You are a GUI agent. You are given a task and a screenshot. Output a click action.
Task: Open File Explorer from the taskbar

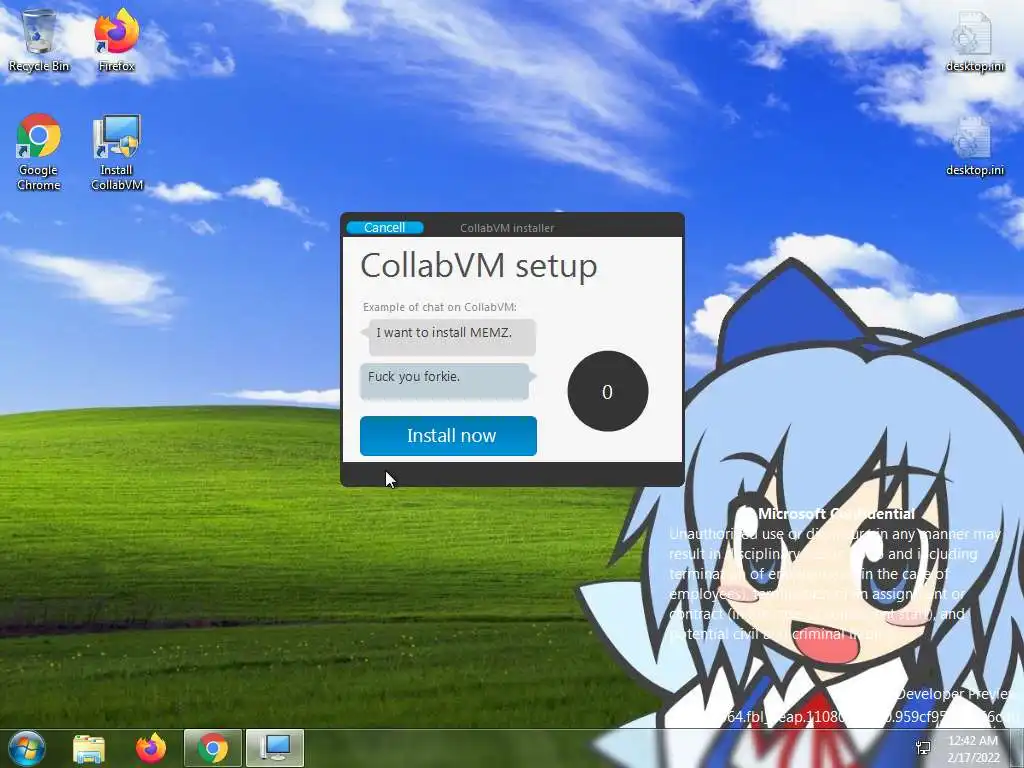pos(89,748)
